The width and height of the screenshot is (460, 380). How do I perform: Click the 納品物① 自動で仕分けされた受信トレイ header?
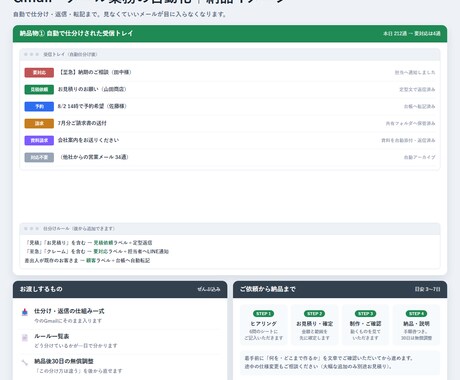[76, 33]
